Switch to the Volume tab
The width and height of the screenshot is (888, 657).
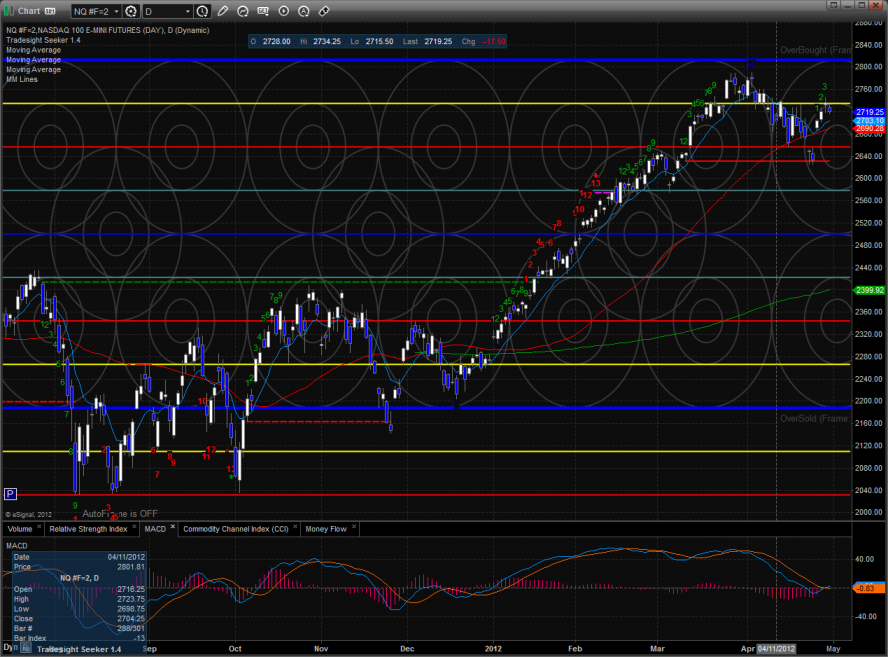pos(20,528)
